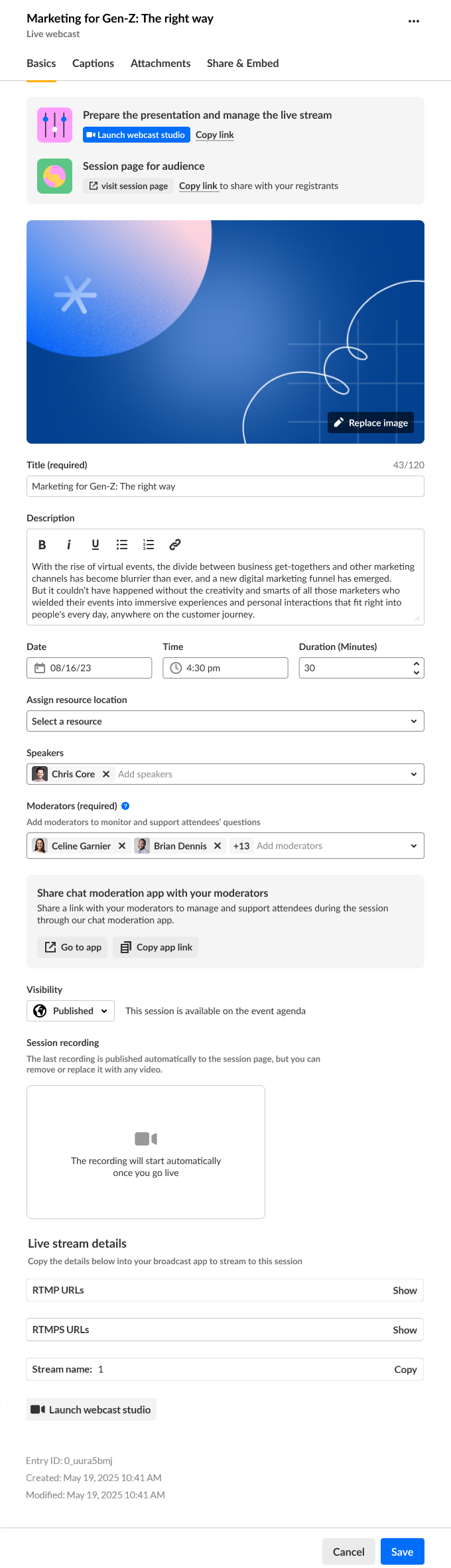Insert a numbered list in description

click(x=149, y=545)
